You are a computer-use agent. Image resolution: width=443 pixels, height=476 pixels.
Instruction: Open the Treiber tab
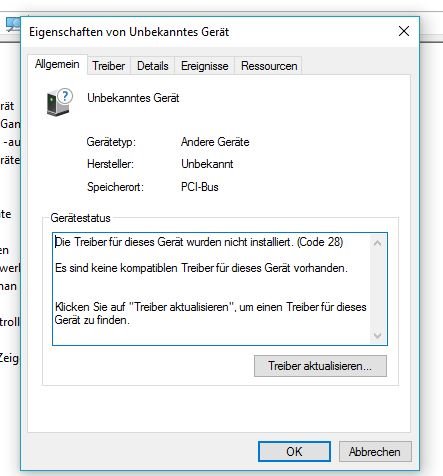tap(109, 66)
